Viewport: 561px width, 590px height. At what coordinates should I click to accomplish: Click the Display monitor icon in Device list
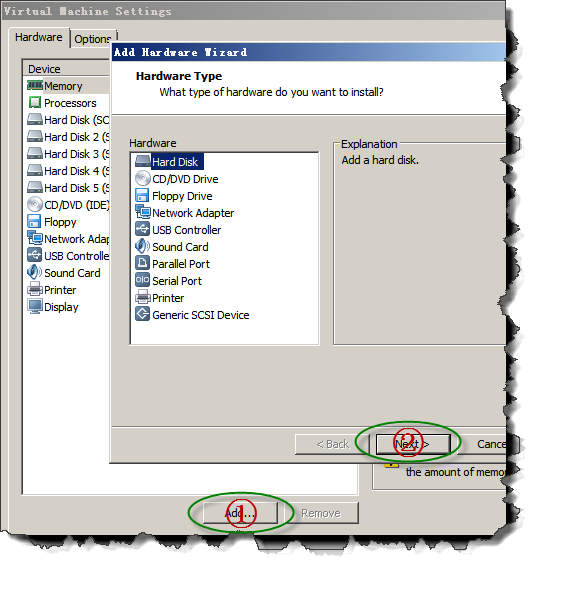[x=35, y=306]
